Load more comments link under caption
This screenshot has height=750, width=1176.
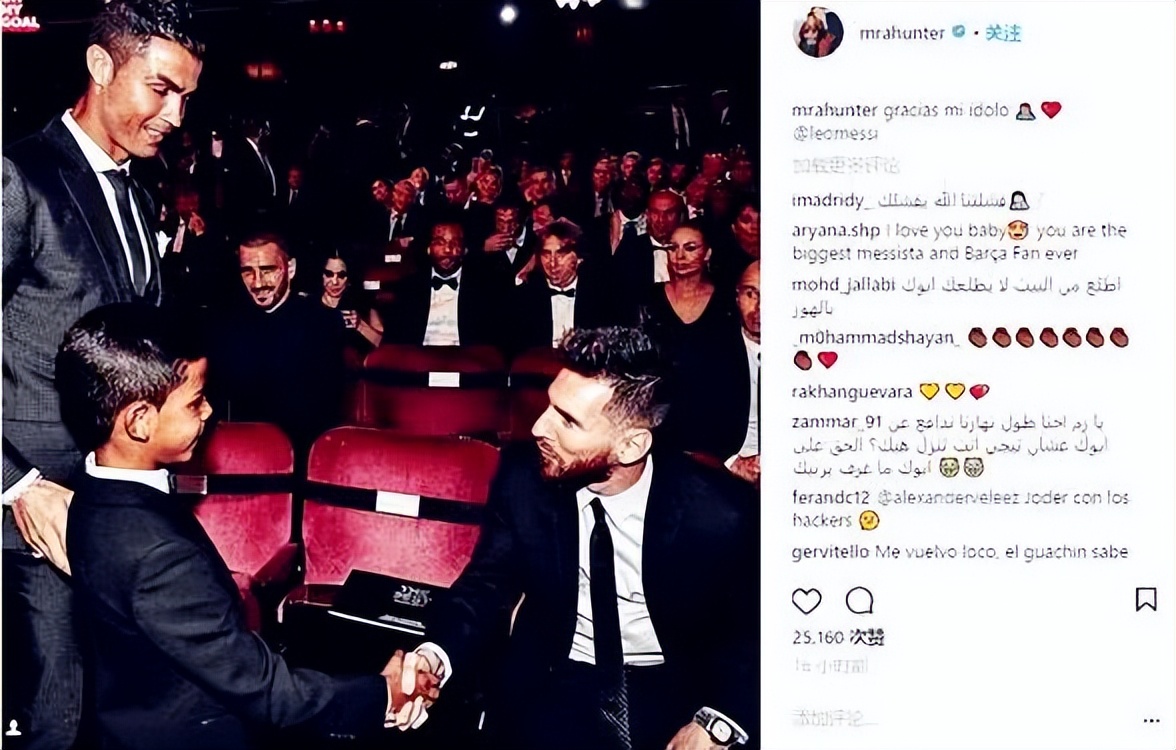tap(845, 166)
